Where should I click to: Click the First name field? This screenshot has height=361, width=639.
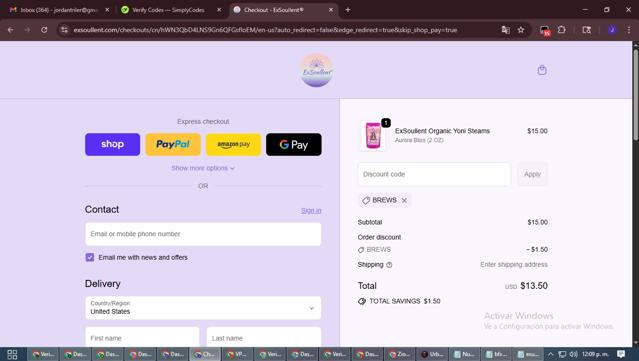tap(142, 338)
